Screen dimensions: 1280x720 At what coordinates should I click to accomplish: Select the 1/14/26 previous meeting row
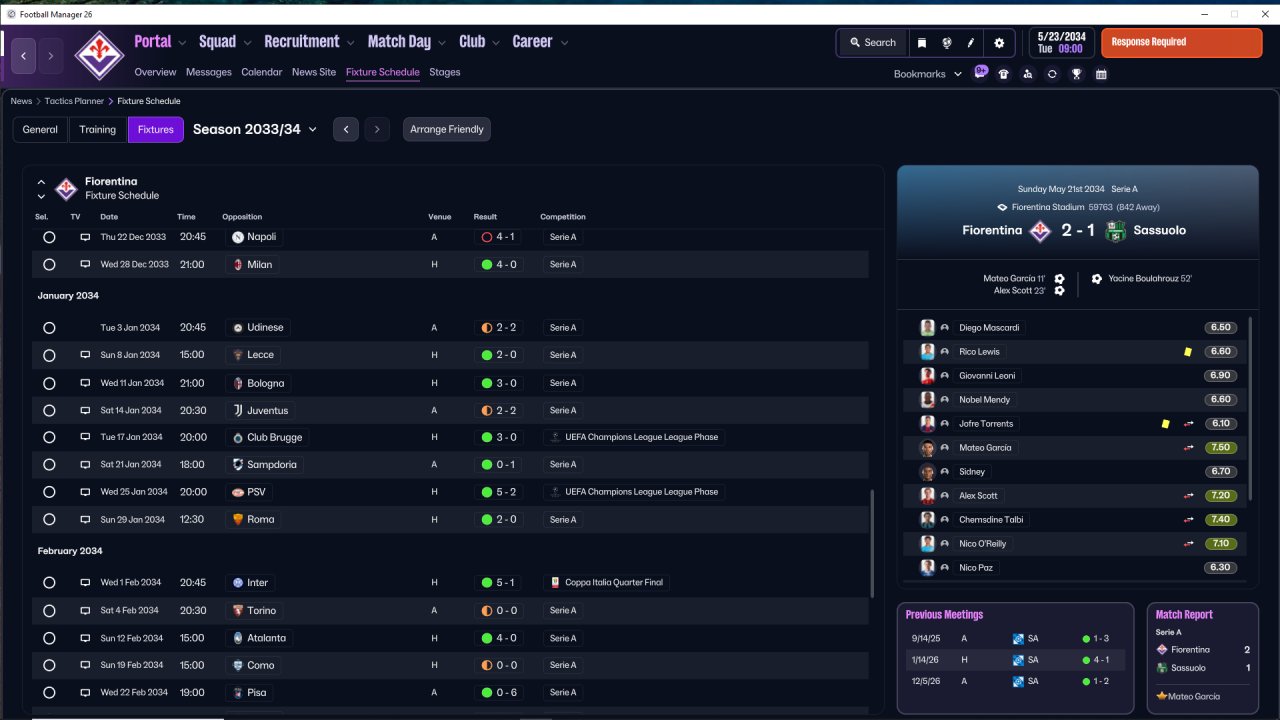pyautogui.click(x=1015, y=660)
